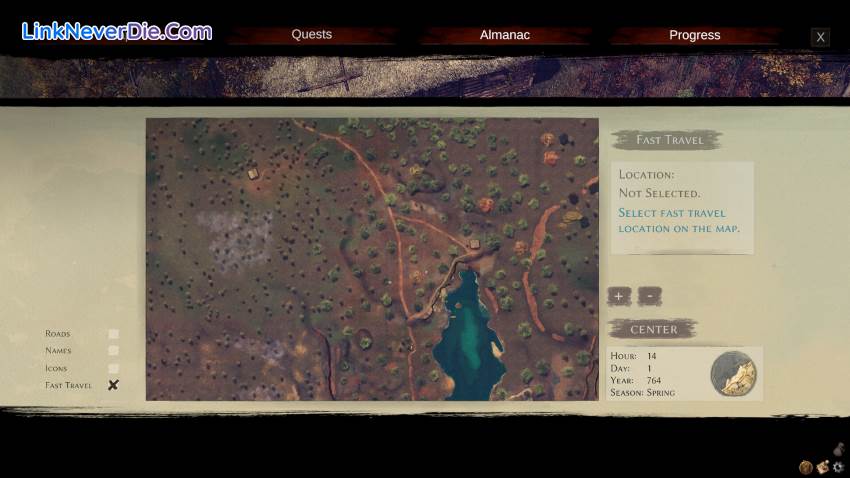
Task: Close the map screen with X
Action: [820, 37]
